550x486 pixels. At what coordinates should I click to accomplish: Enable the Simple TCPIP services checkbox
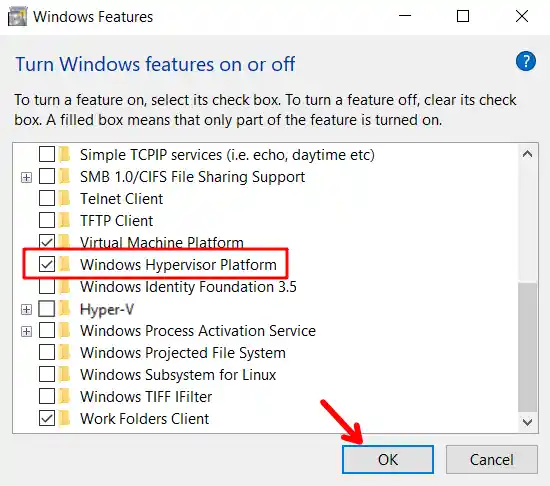click(x=47, y=154)
